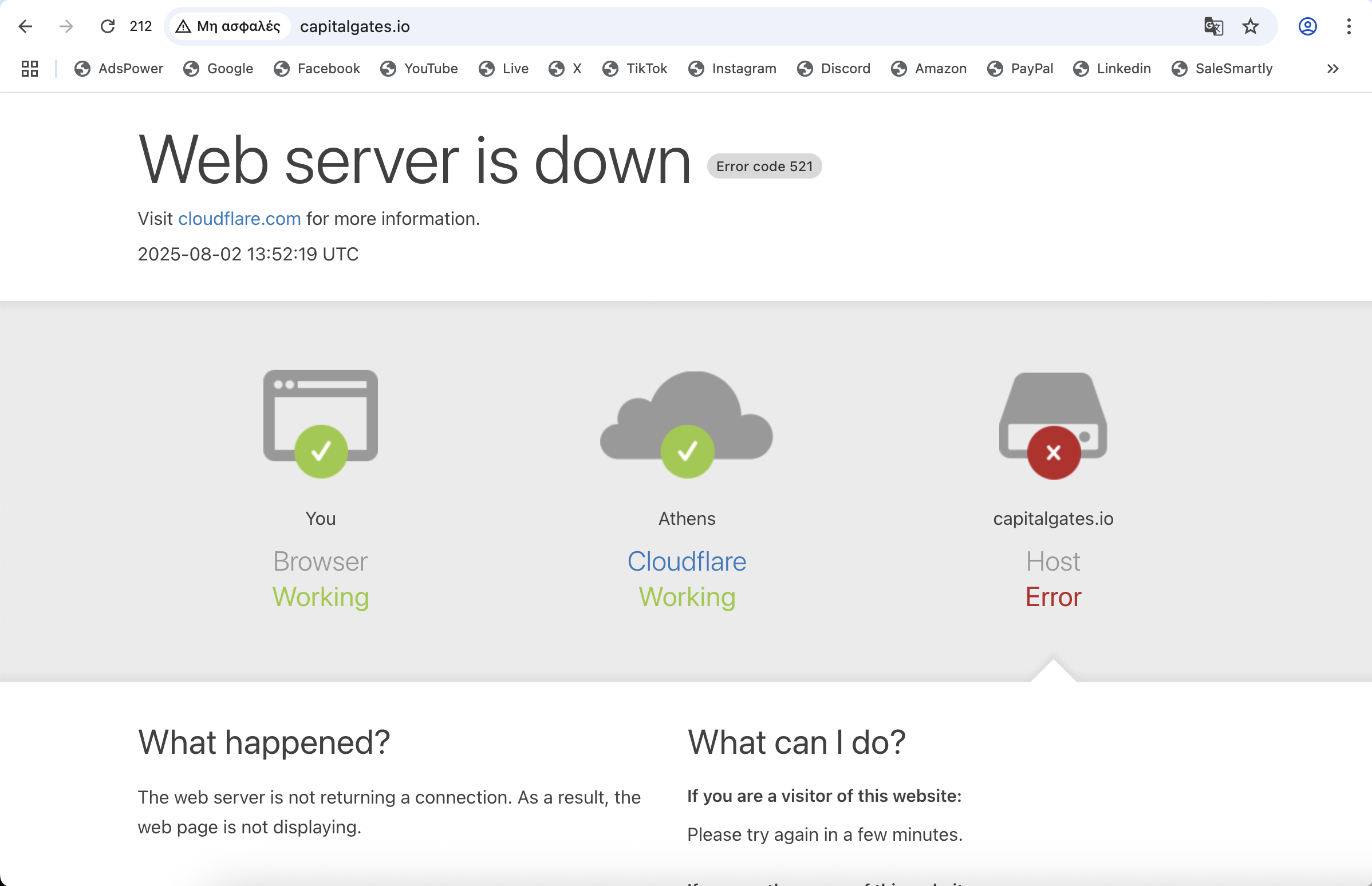Open the Google bookmark
This screenshot has width=1372, height=886.
(218, 69)
